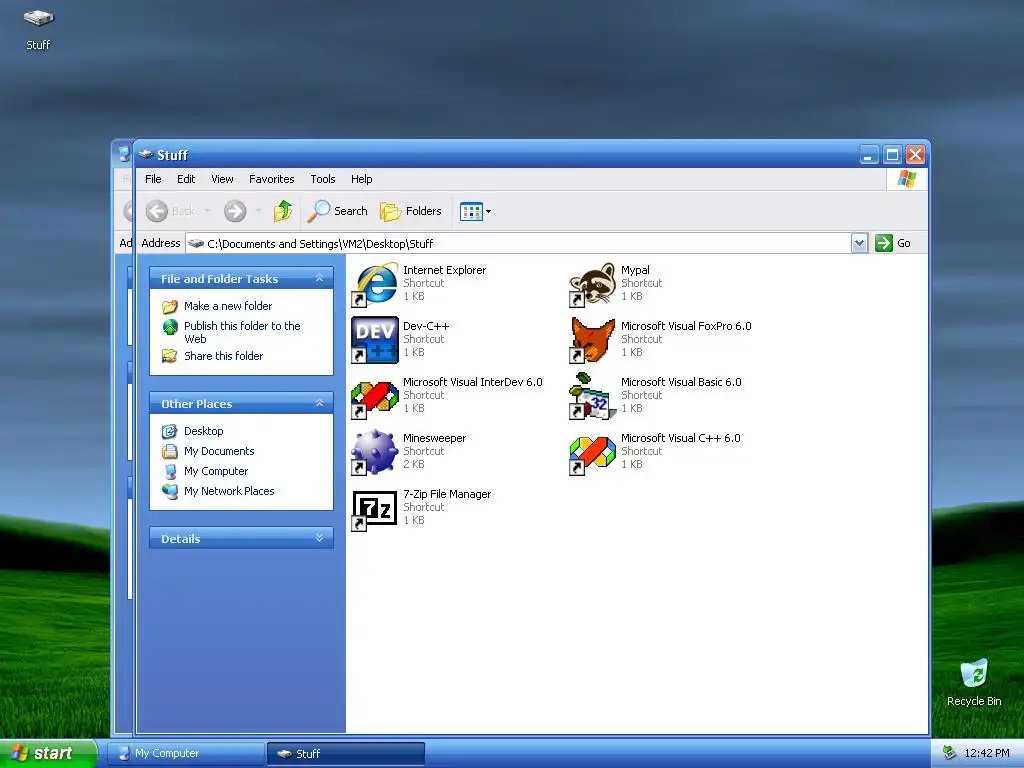Select the Microsoft Visual Basic 6.0 icon

click(x=592, y=396)
